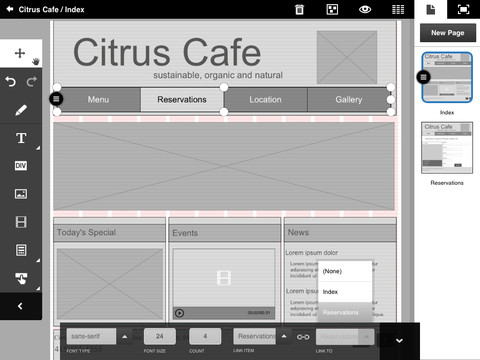This screenshot has width=480, height=360.
Task: Click the video play button
Action: point(179,313)
